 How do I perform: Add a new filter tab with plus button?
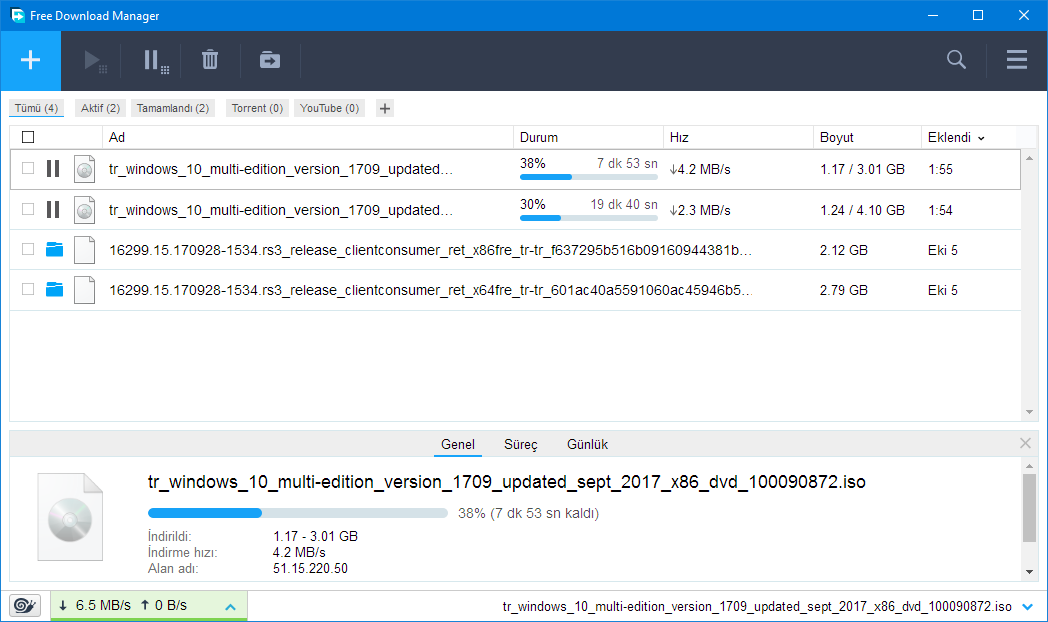[x=384, y=108]
